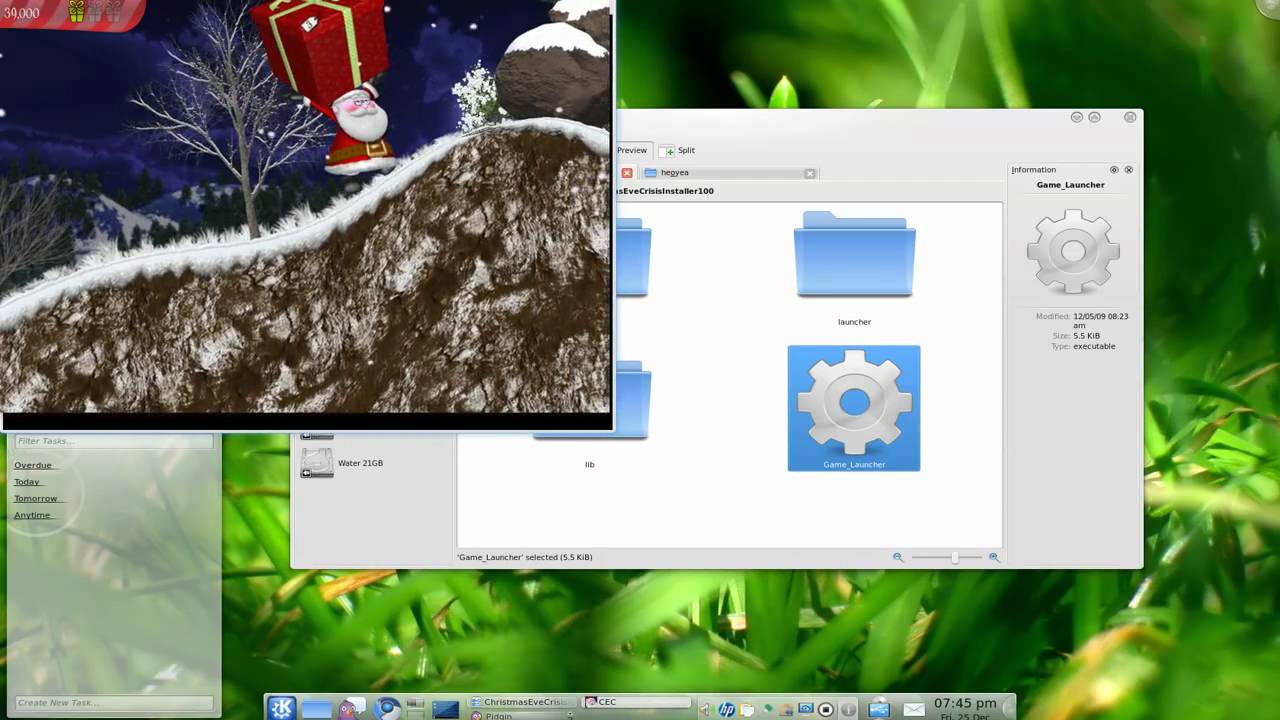Launch Pidgin from the panel's purple bird icon
The height and width of the screenshot is (720, 1280).
pos(351,709)
